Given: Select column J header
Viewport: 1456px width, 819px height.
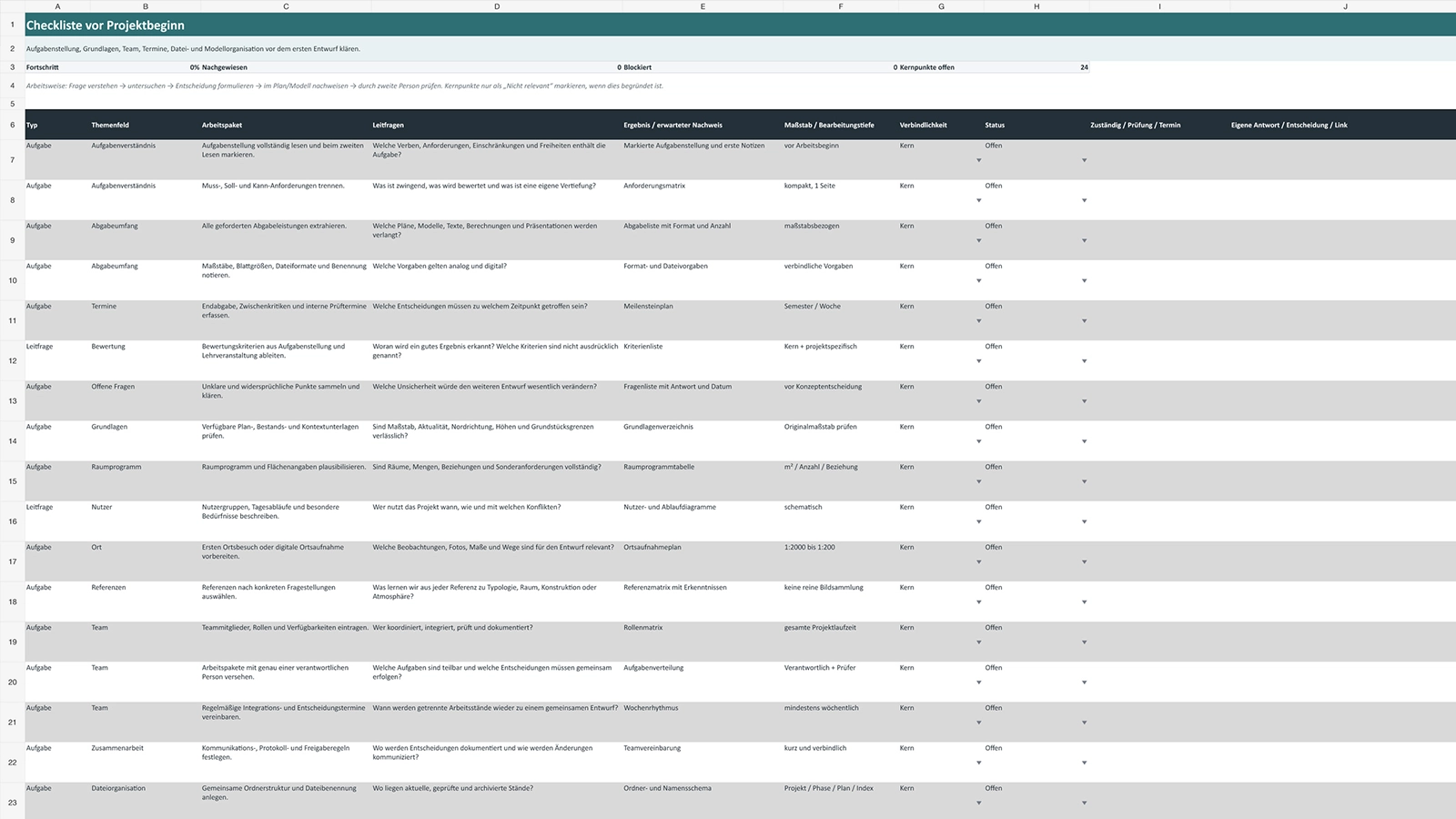Looking at the screenshot, I should click(x=1345, y=6).
